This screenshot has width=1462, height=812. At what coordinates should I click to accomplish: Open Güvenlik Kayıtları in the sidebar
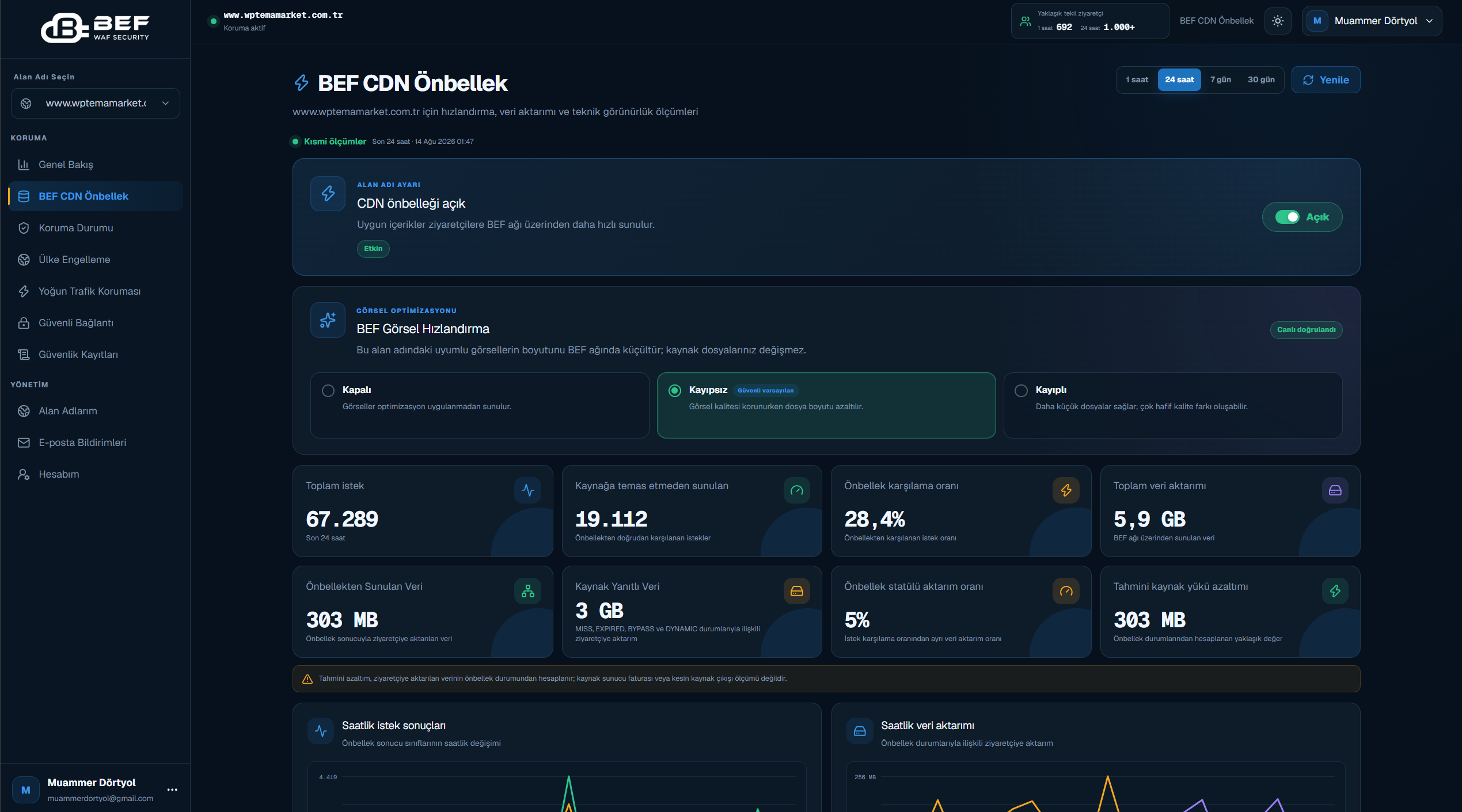click(96, 354)
